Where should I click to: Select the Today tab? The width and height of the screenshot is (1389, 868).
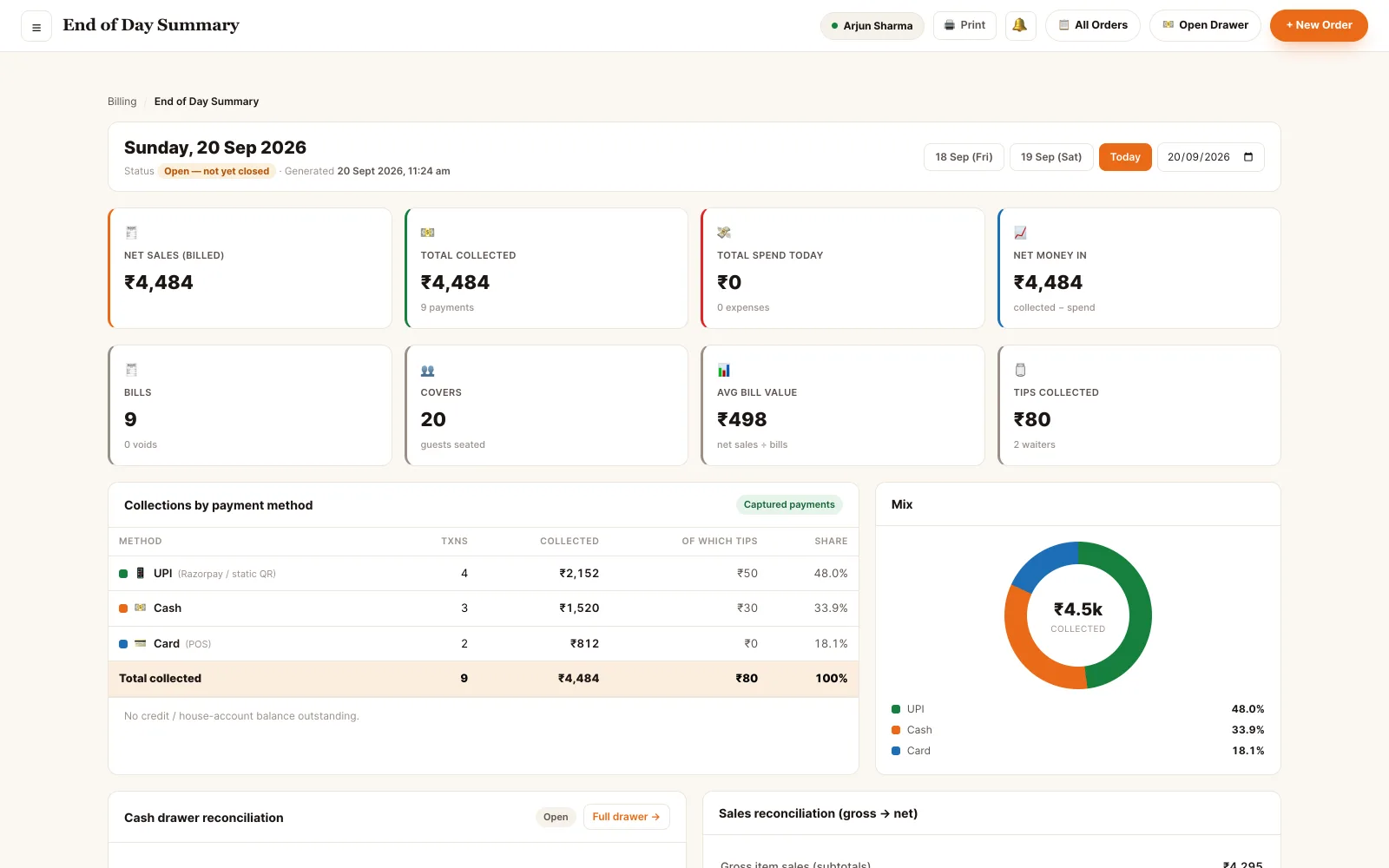pos(1125,157)
